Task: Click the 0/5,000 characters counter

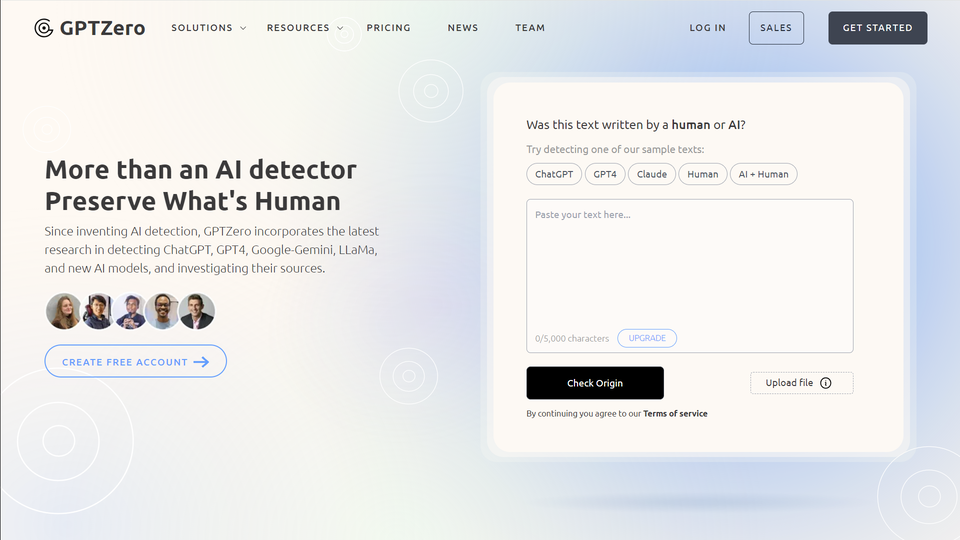Action: (572, 339)
